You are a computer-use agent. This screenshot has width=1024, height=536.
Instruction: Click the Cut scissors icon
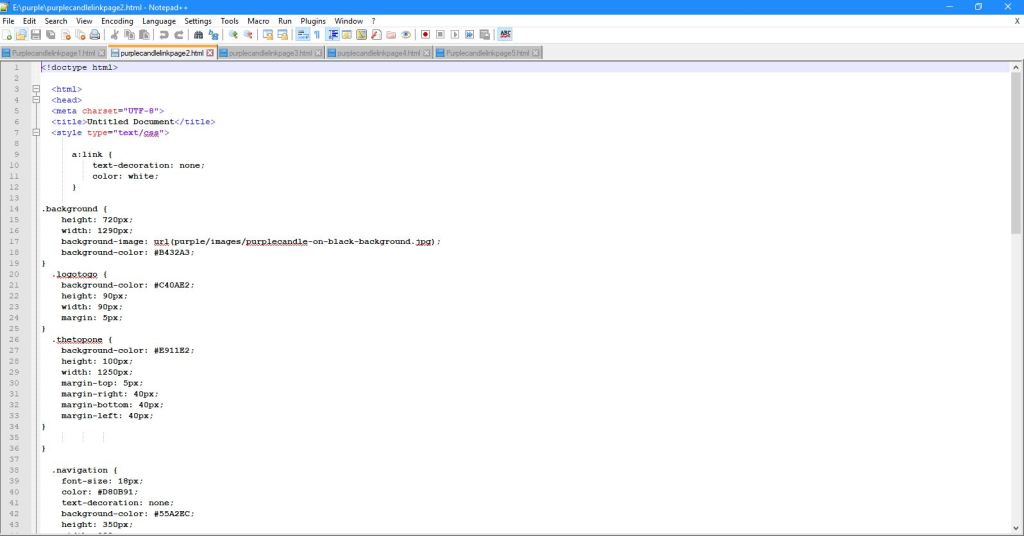tap(115, 34)
